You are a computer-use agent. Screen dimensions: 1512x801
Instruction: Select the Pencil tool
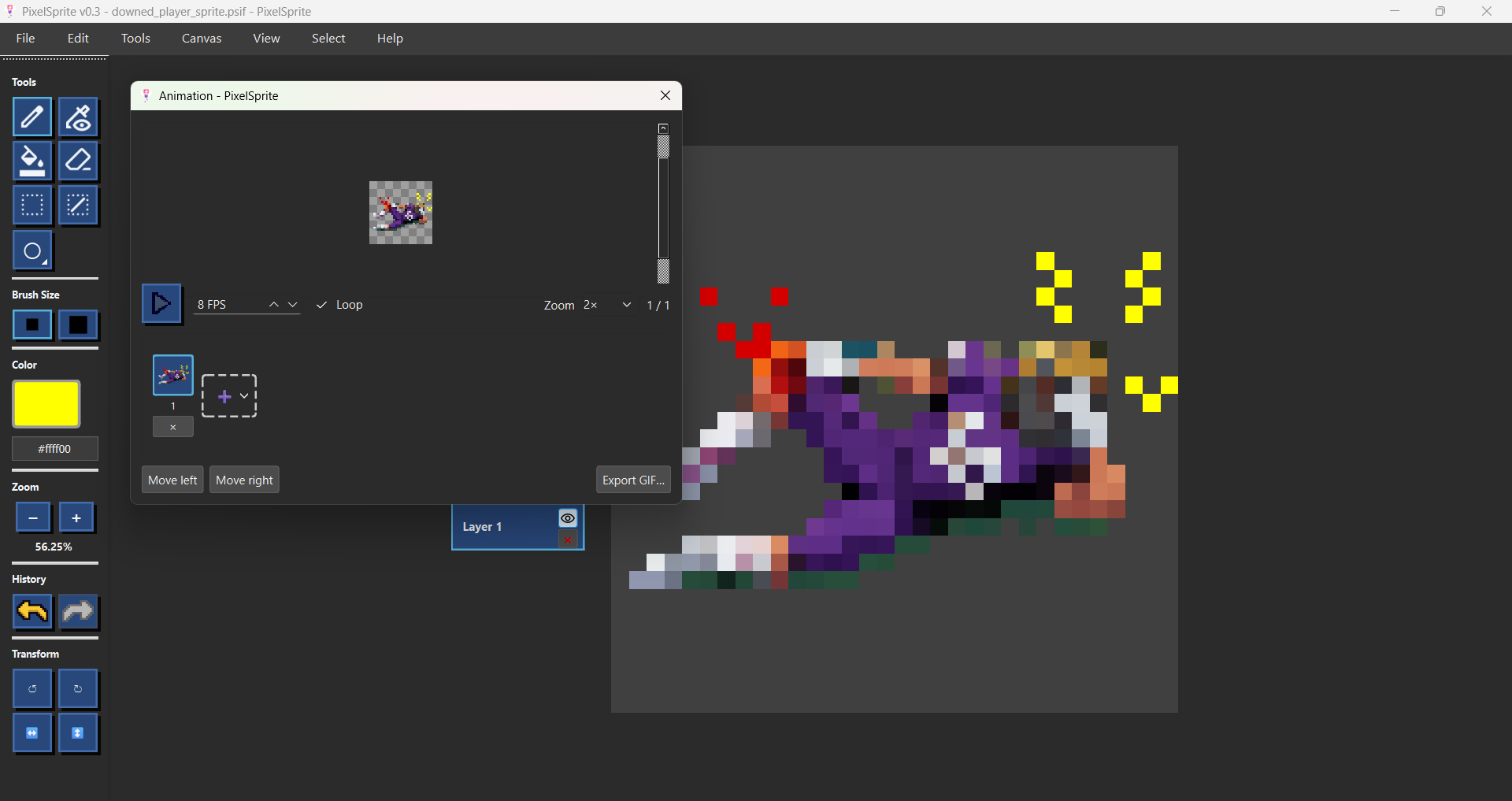click(x=32, y=117)
